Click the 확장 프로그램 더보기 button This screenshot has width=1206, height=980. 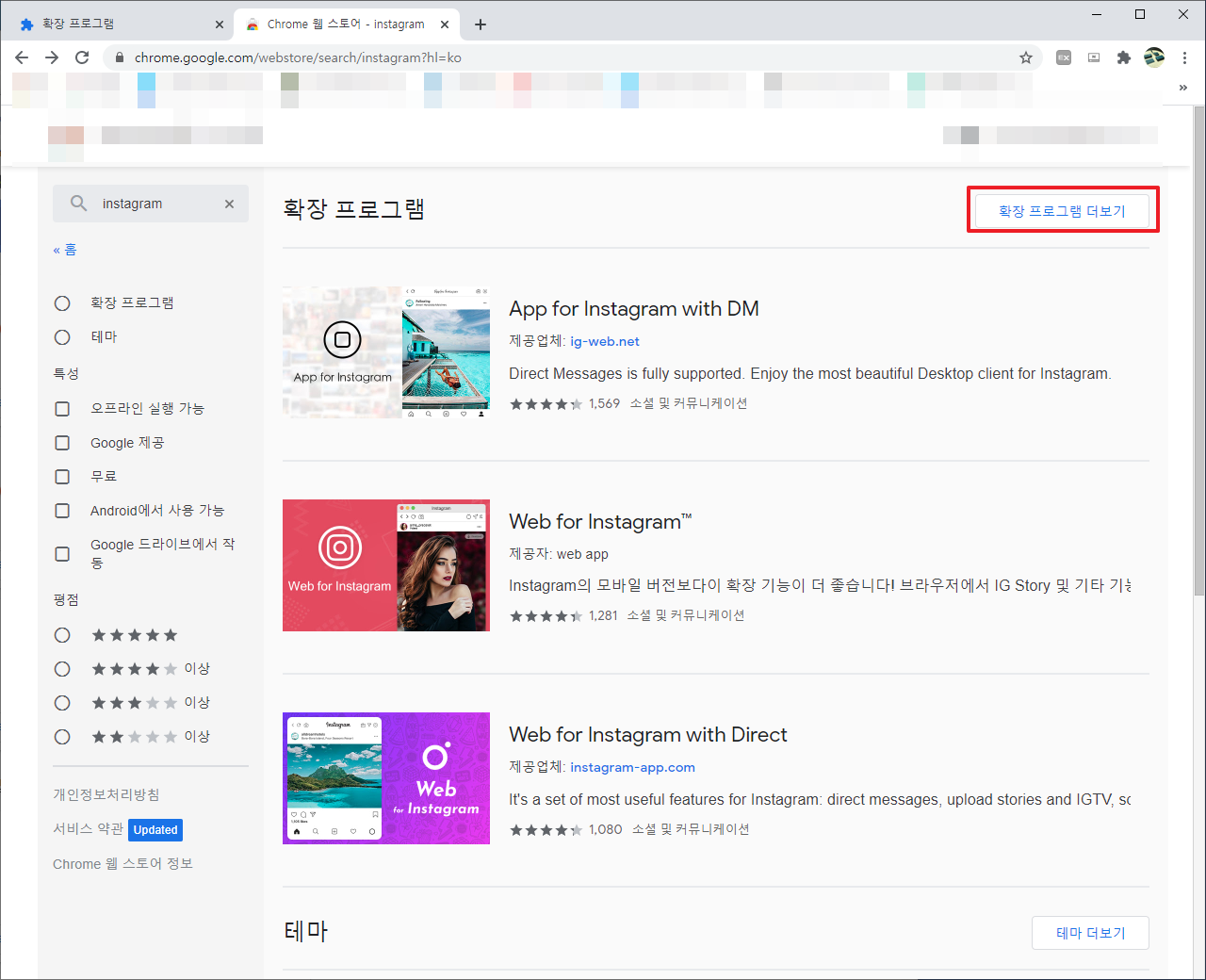[1062, 211]
